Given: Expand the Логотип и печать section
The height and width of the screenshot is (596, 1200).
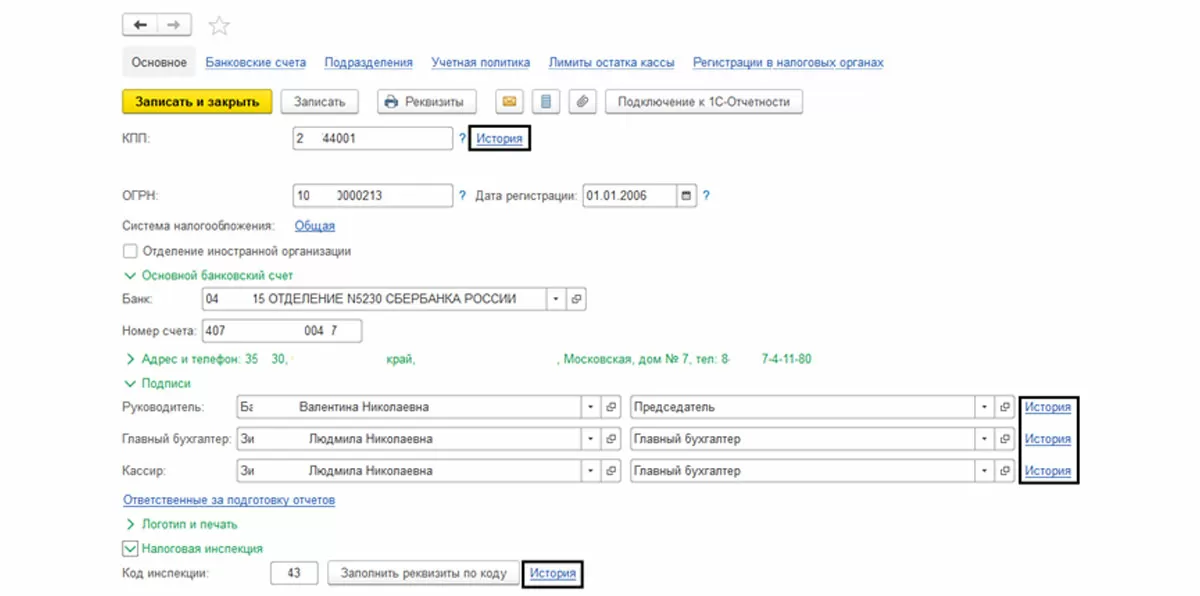Looking at the screenshot, I should click(130, 524).
